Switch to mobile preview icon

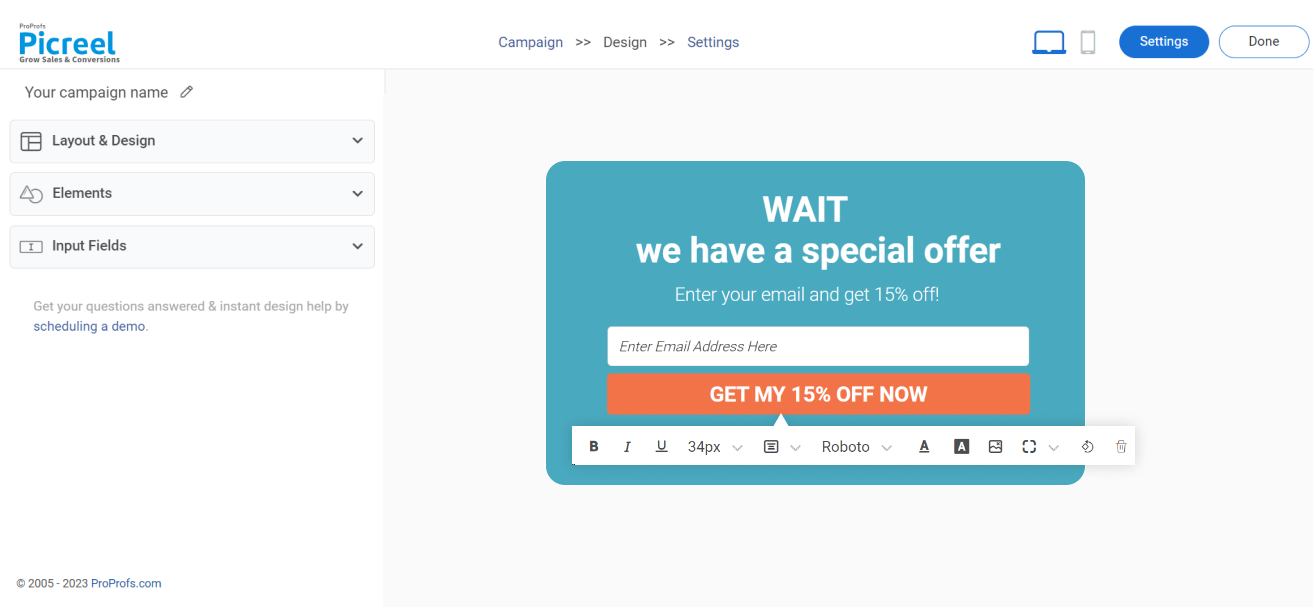[1088, 42]
